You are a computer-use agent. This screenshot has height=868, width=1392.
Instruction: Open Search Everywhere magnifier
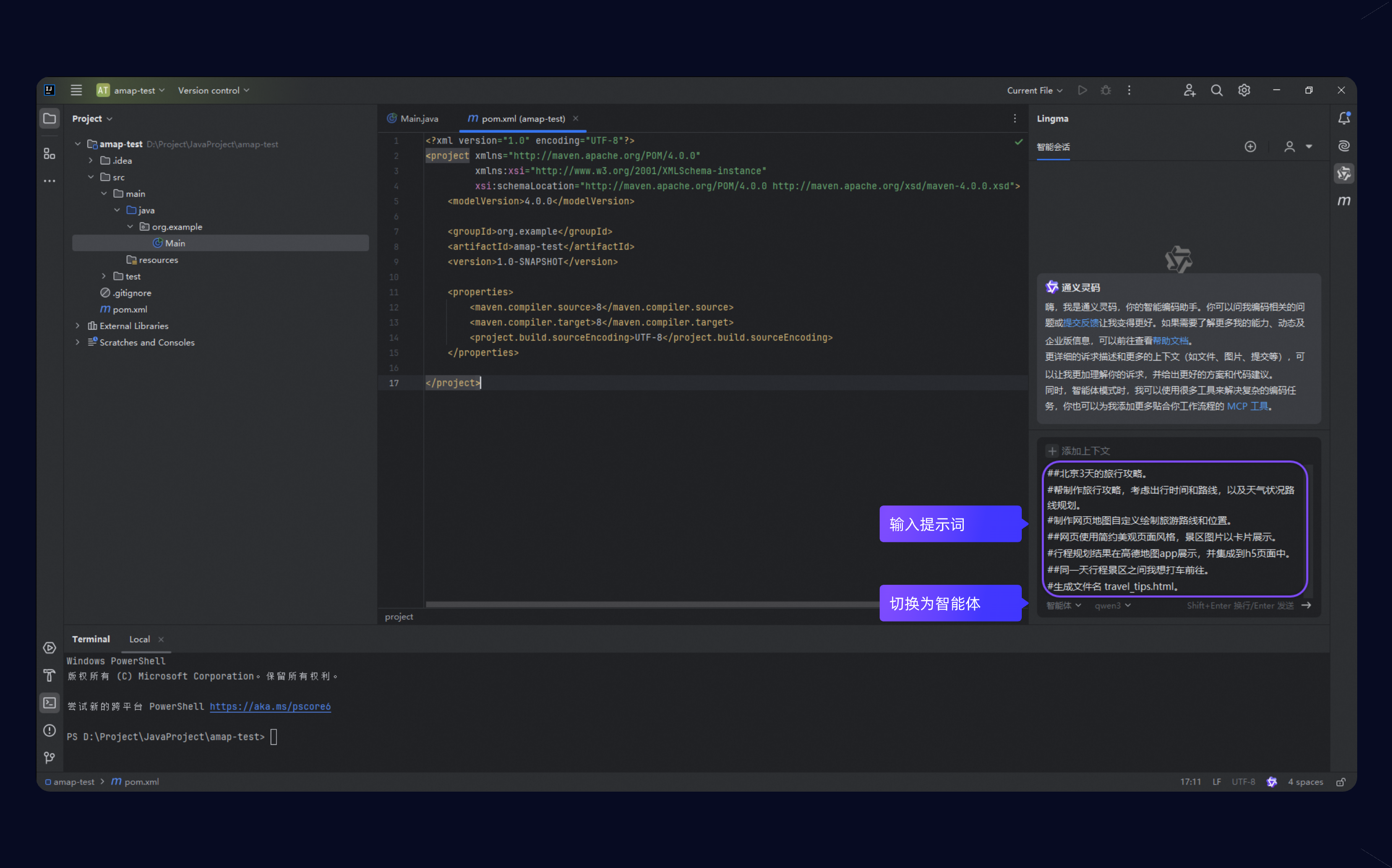click(x=1217, y=90)
